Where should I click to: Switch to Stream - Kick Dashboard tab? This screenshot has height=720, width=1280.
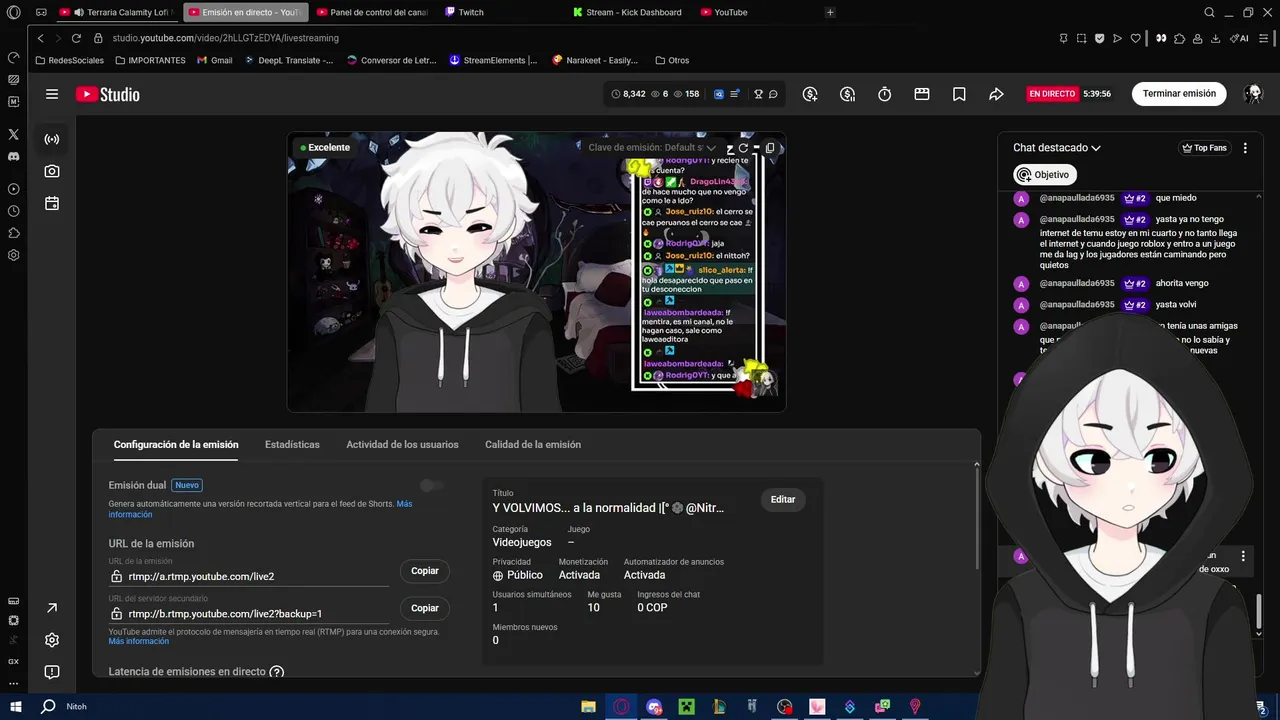coord(630,12)
